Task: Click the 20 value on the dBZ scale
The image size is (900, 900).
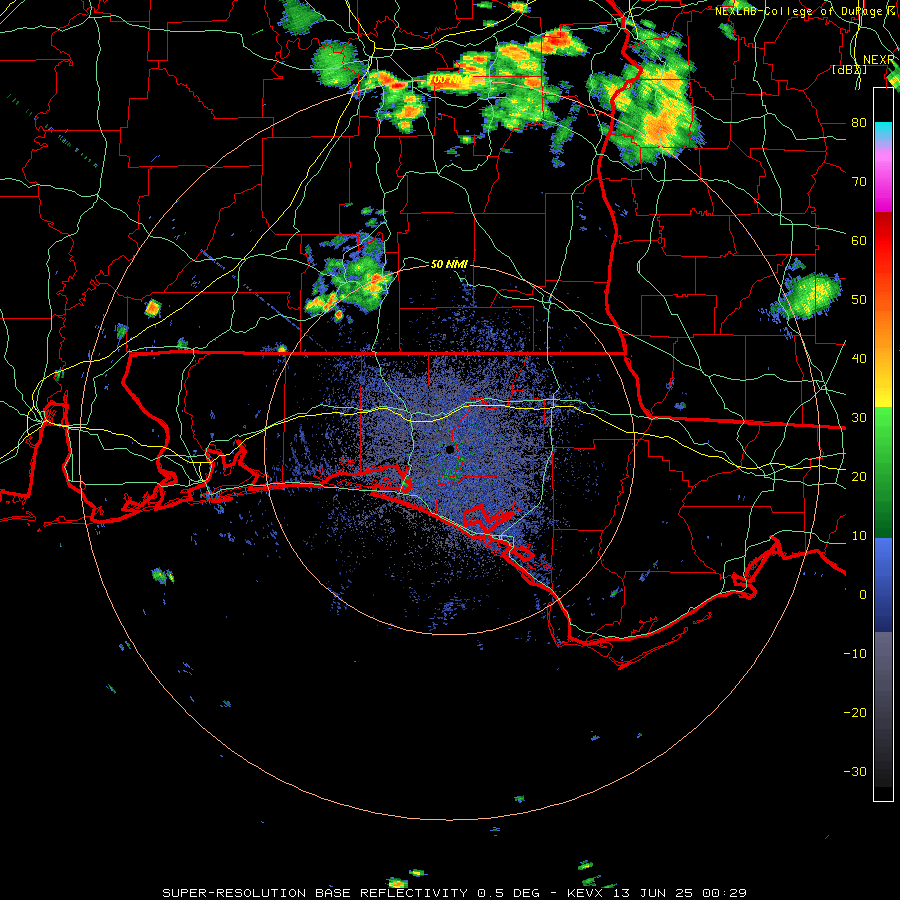Action: [859, 476]
